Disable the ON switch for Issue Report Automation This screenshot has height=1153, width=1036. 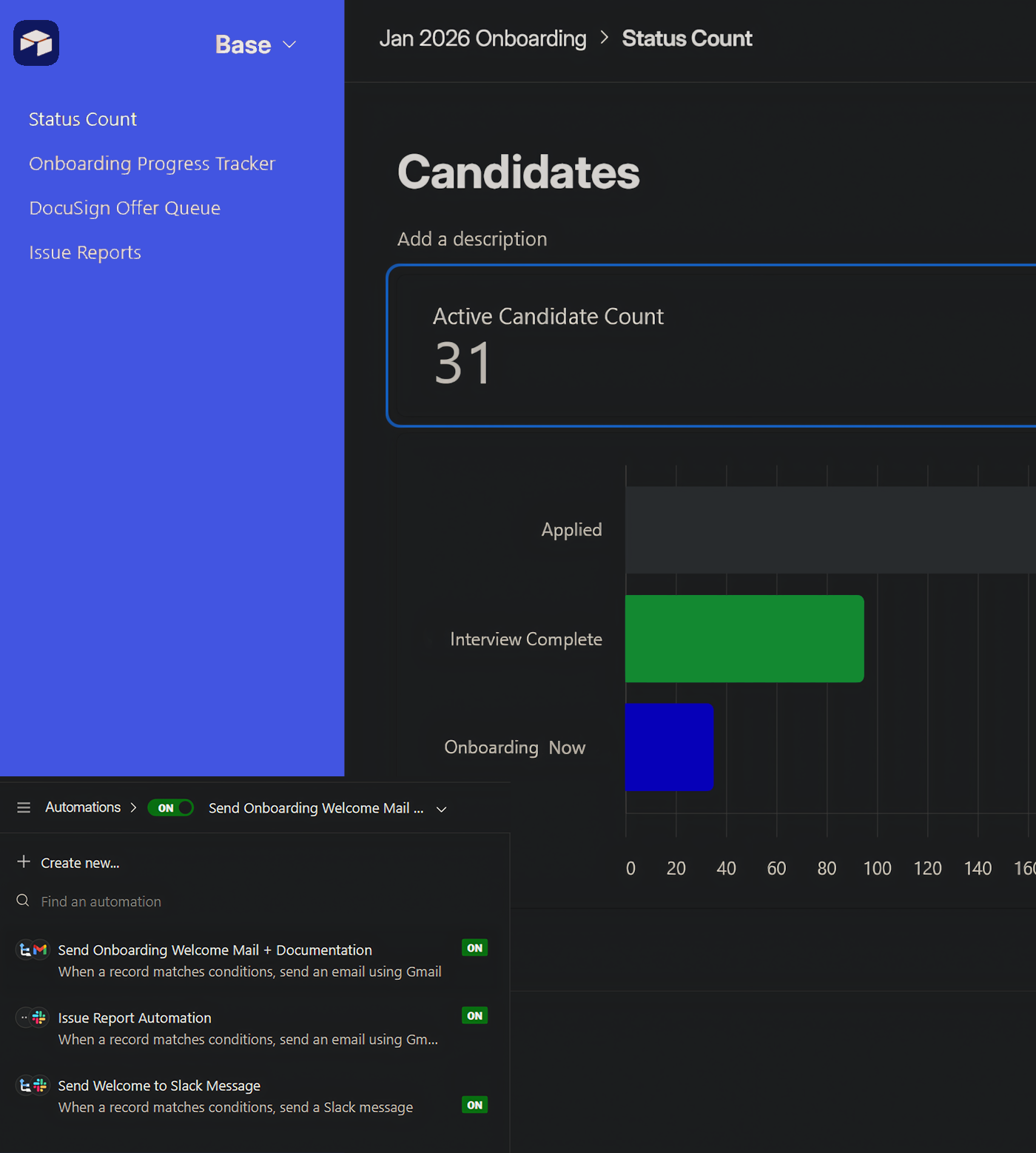click(474, 1015)
